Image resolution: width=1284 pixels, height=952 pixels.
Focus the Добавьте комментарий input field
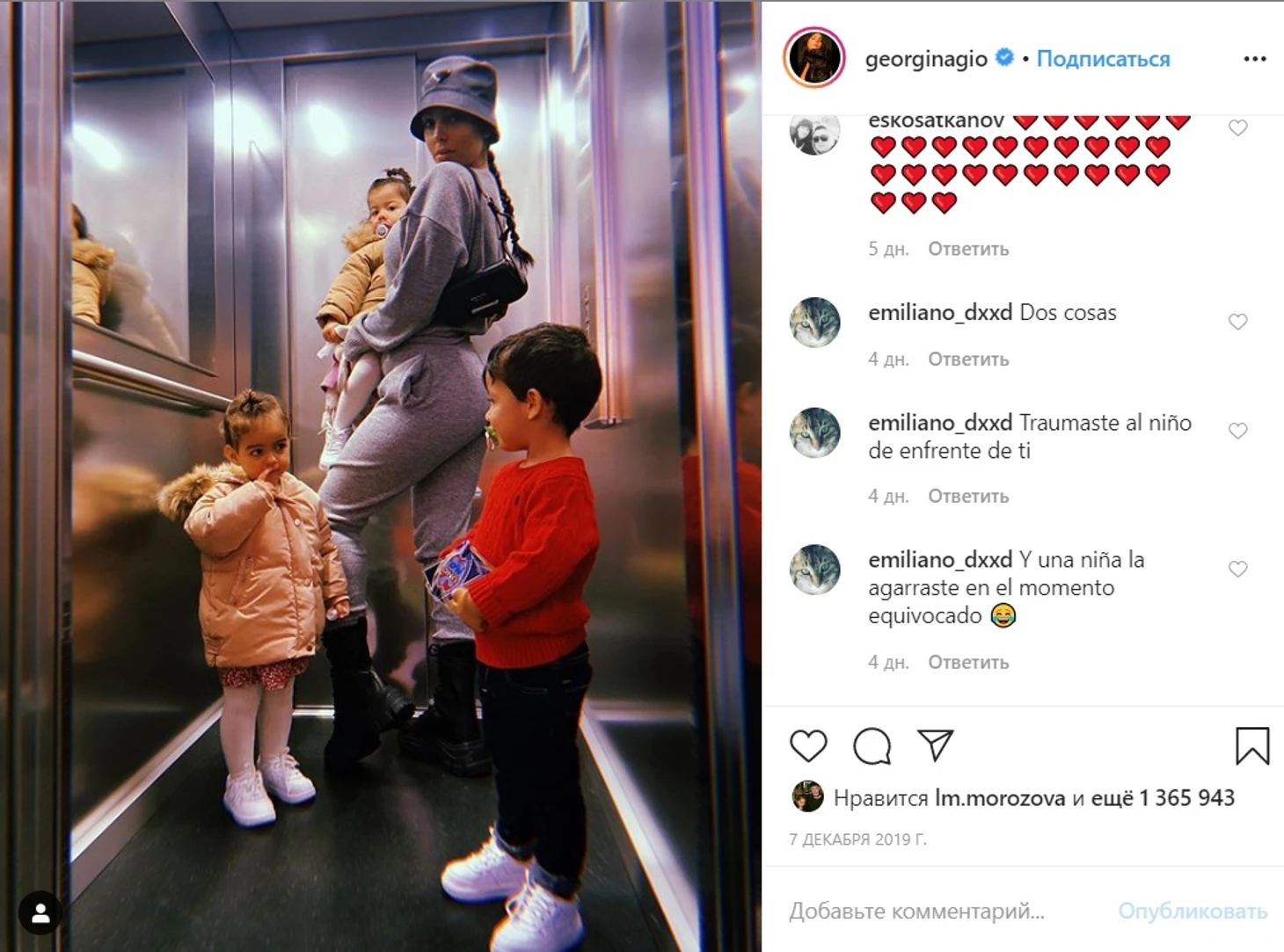(x=945, y=911)
